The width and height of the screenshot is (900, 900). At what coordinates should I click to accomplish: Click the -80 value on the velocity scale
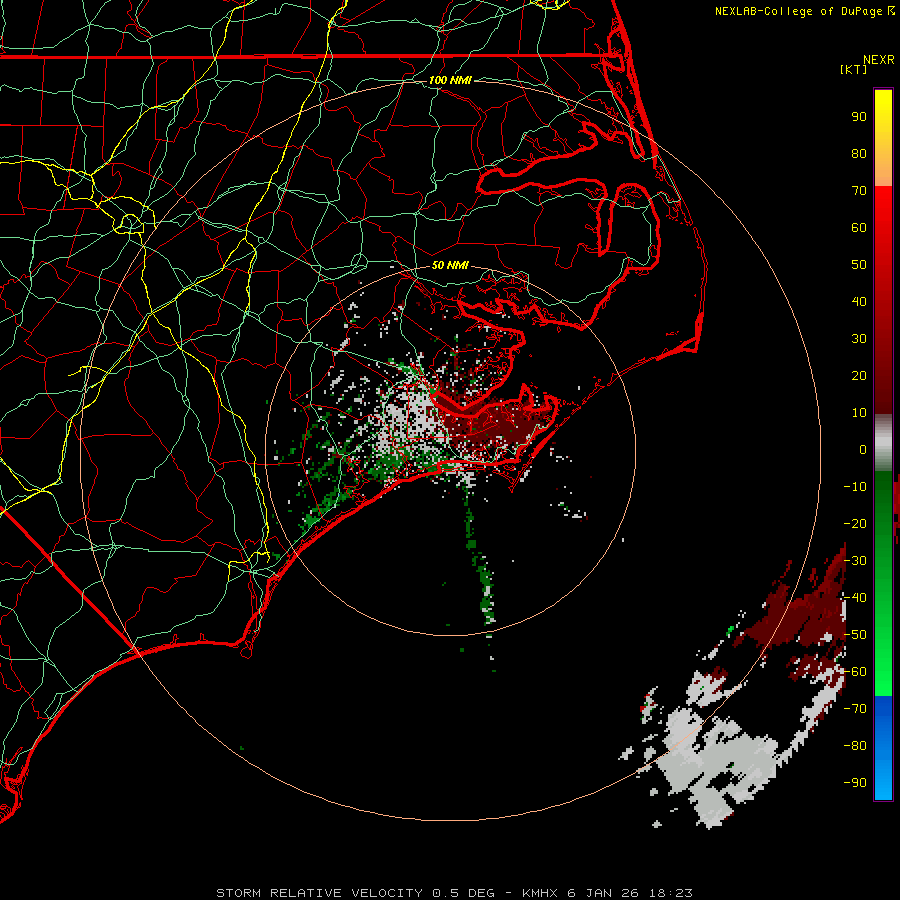(x=855, y=746)
